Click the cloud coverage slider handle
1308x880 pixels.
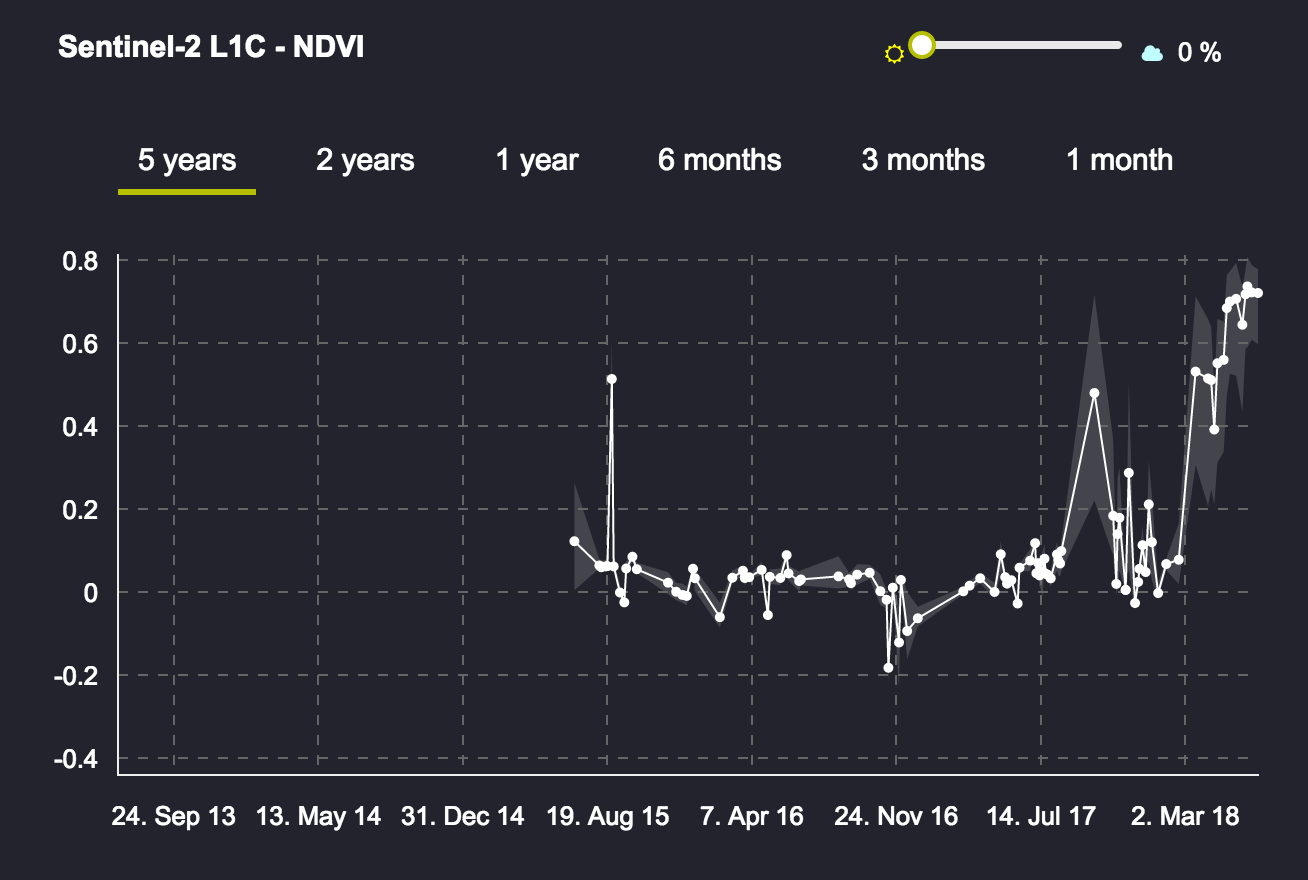click(921, 45)
